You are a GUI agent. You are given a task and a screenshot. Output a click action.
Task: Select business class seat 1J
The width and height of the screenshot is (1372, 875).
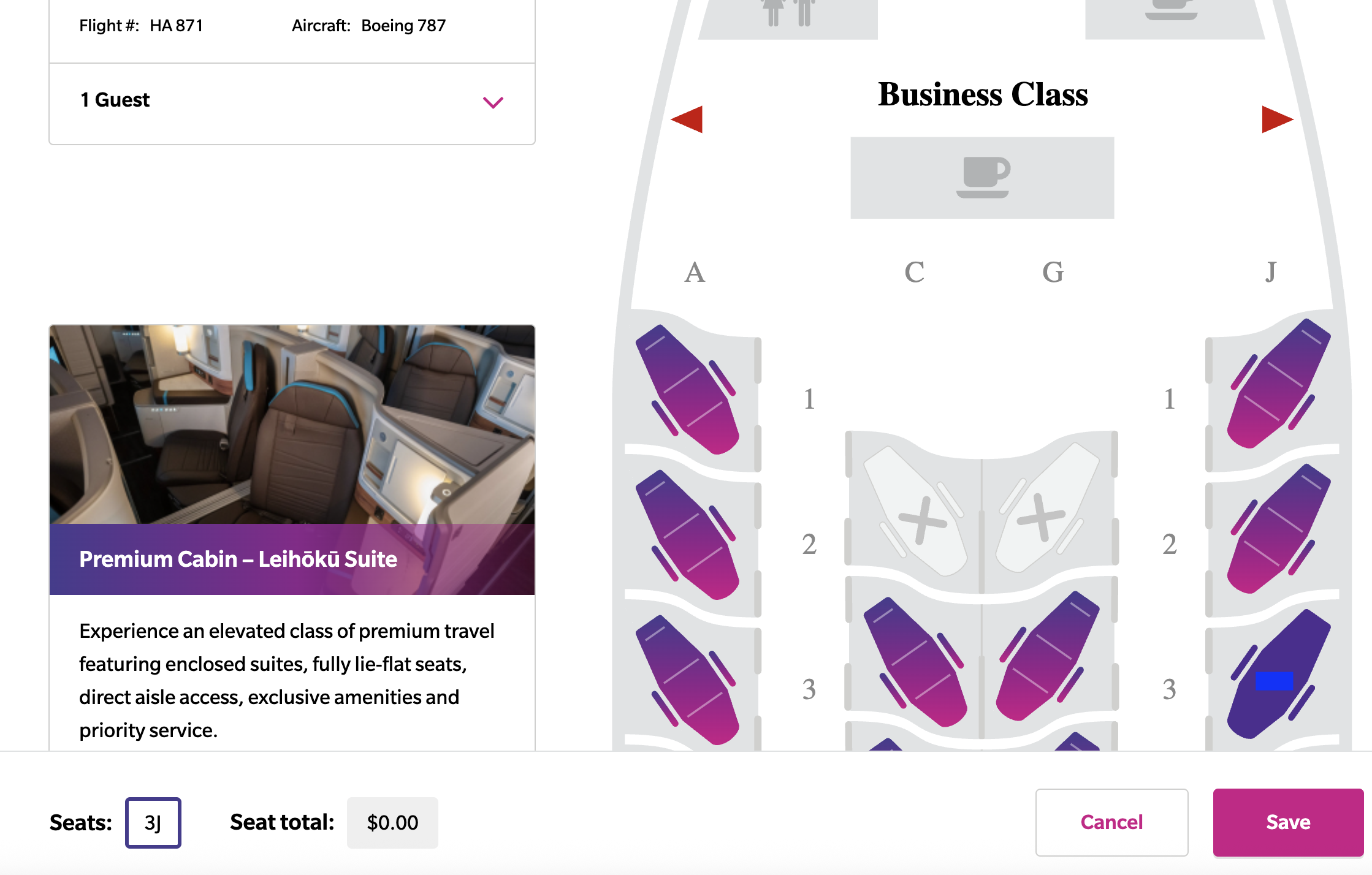click(1279, 384)
